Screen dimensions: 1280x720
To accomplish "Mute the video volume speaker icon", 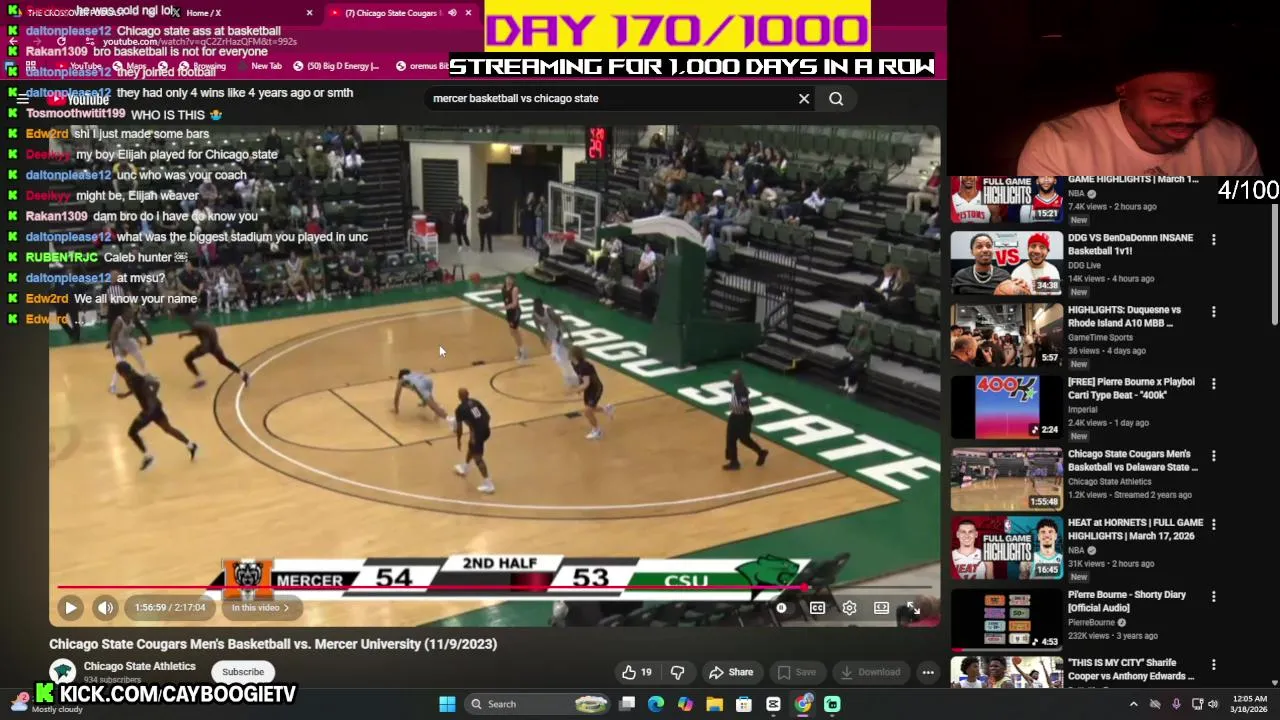I will tap(105, 607).
